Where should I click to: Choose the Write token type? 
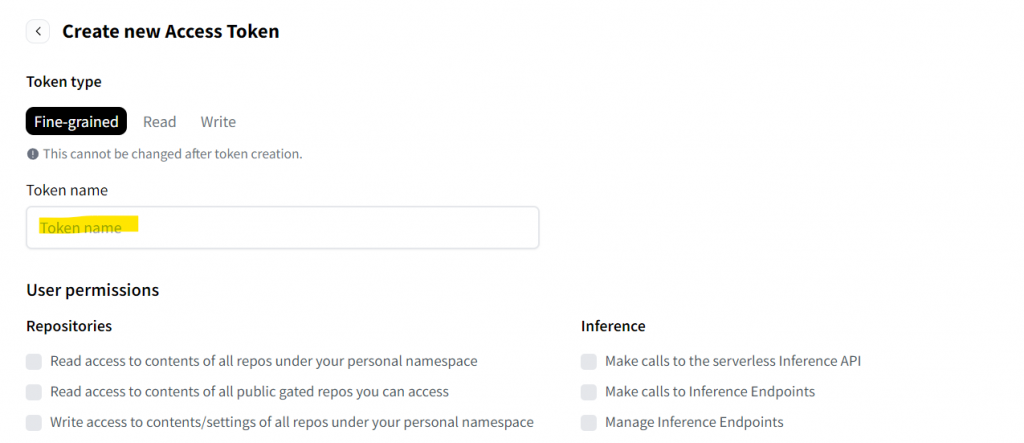(x=218, y=122)
